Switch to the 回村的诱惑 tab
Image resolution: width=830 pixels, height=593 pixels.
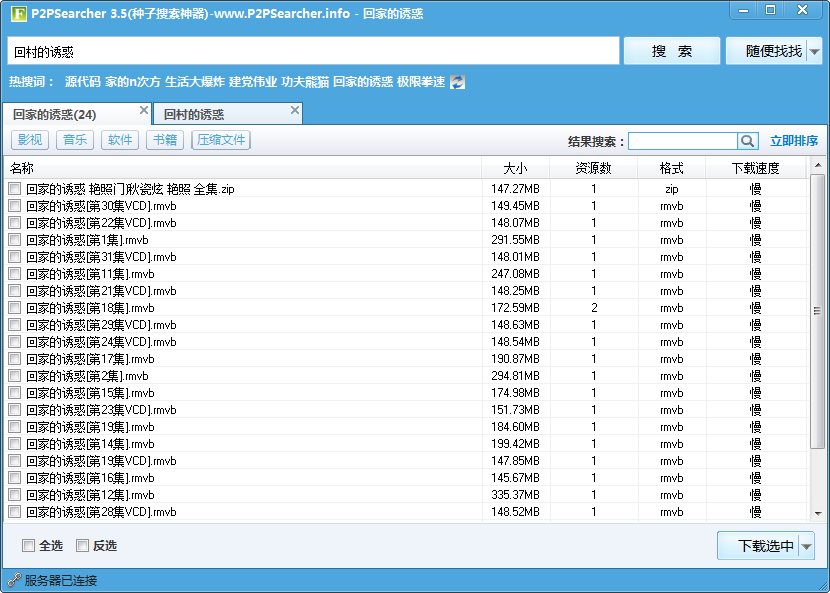click(194, 115)
